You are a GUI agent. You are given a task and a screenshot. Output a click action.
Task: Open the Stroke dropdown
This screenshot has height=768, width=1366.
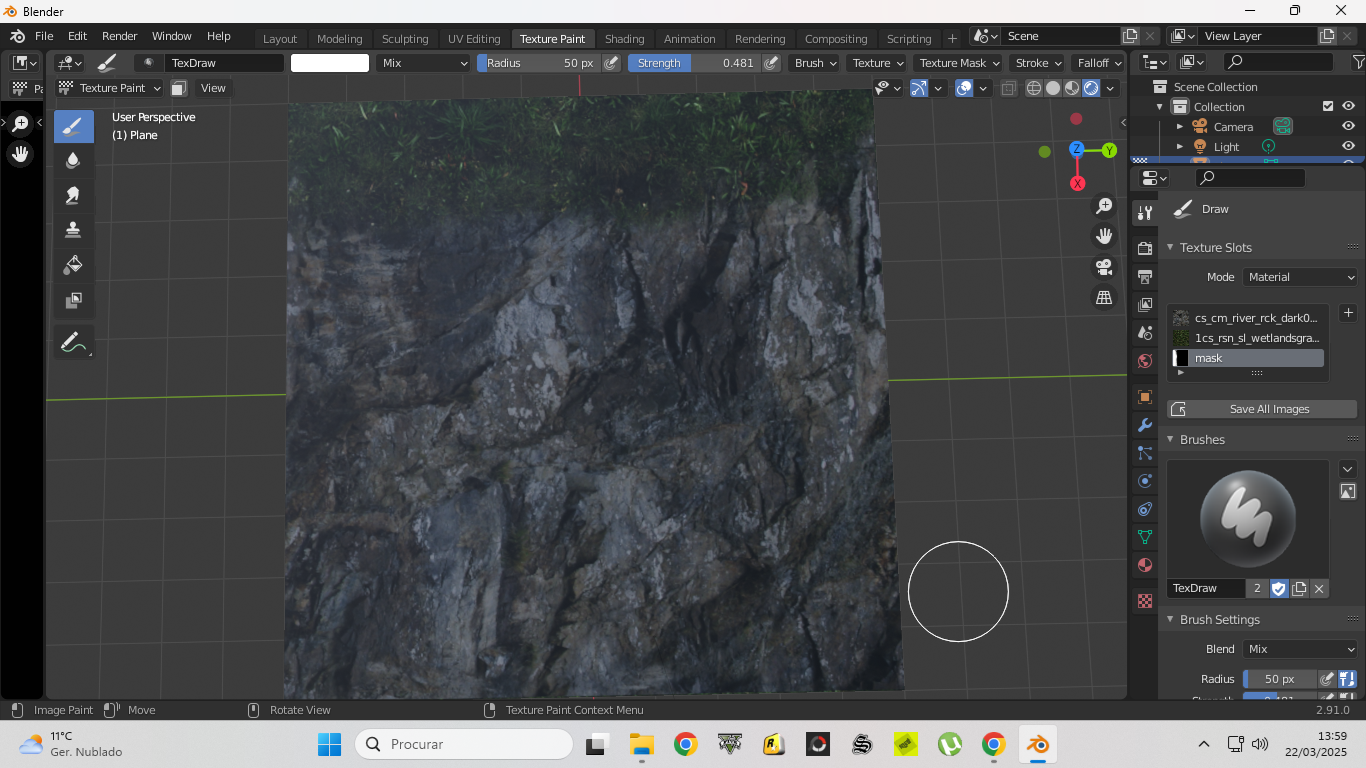(1037, 63)
